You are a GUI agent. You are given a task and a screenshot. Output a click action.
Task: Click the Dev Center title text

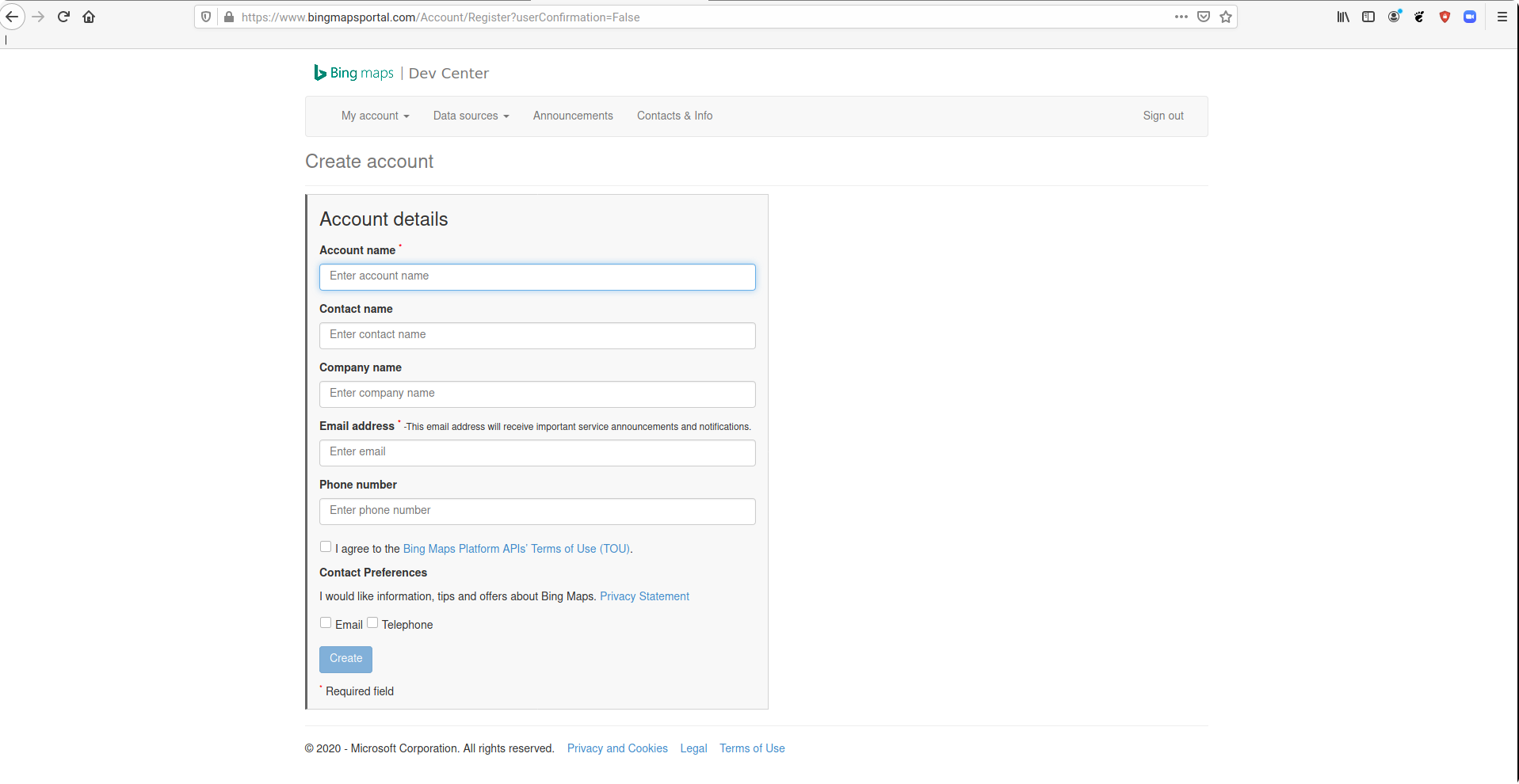[448, 73]
